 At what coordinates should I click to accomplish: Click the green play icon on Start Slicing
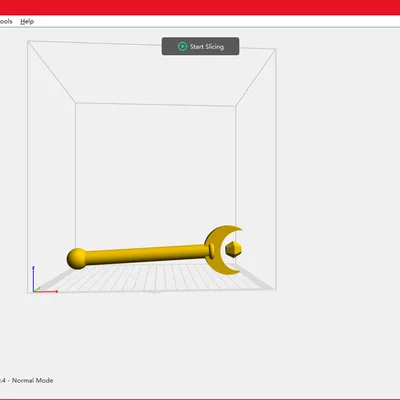tap(182, 46)
